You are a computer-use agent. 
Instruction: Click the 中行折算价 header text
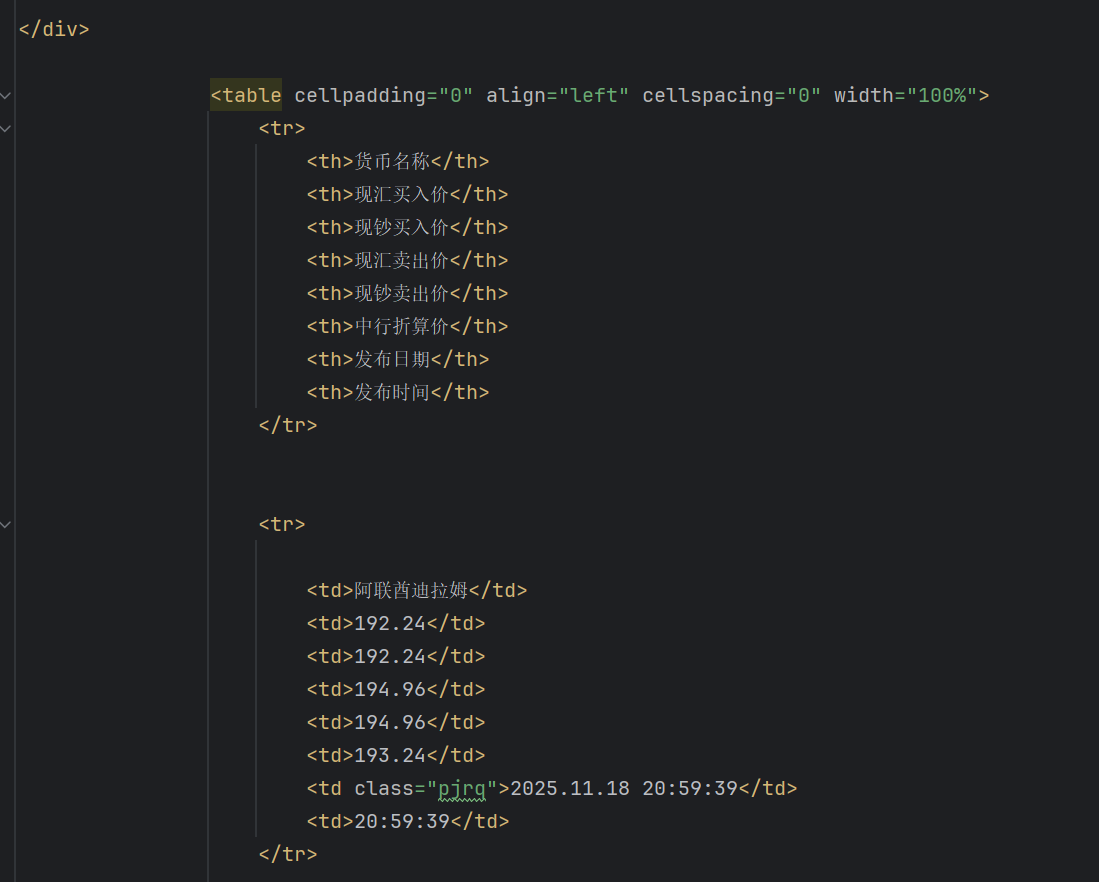tap(402, 327)
